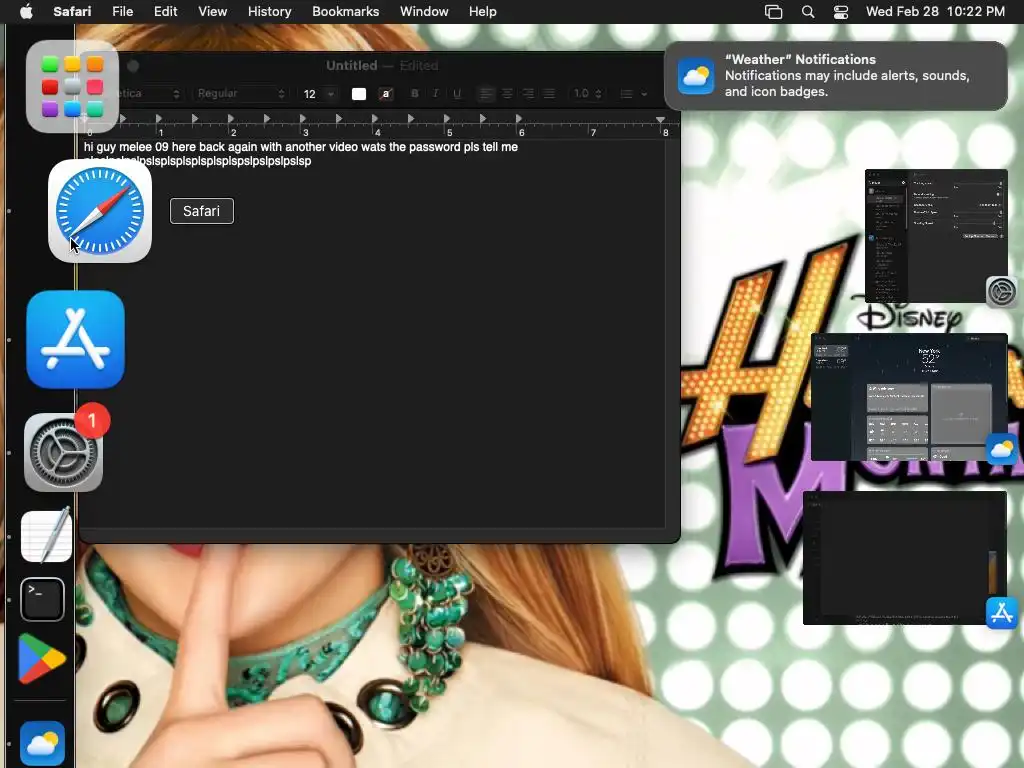Image resolution: width=1024 pixels, height=768 pixels.
Task: Click the date and time clock
Action: 935,12
